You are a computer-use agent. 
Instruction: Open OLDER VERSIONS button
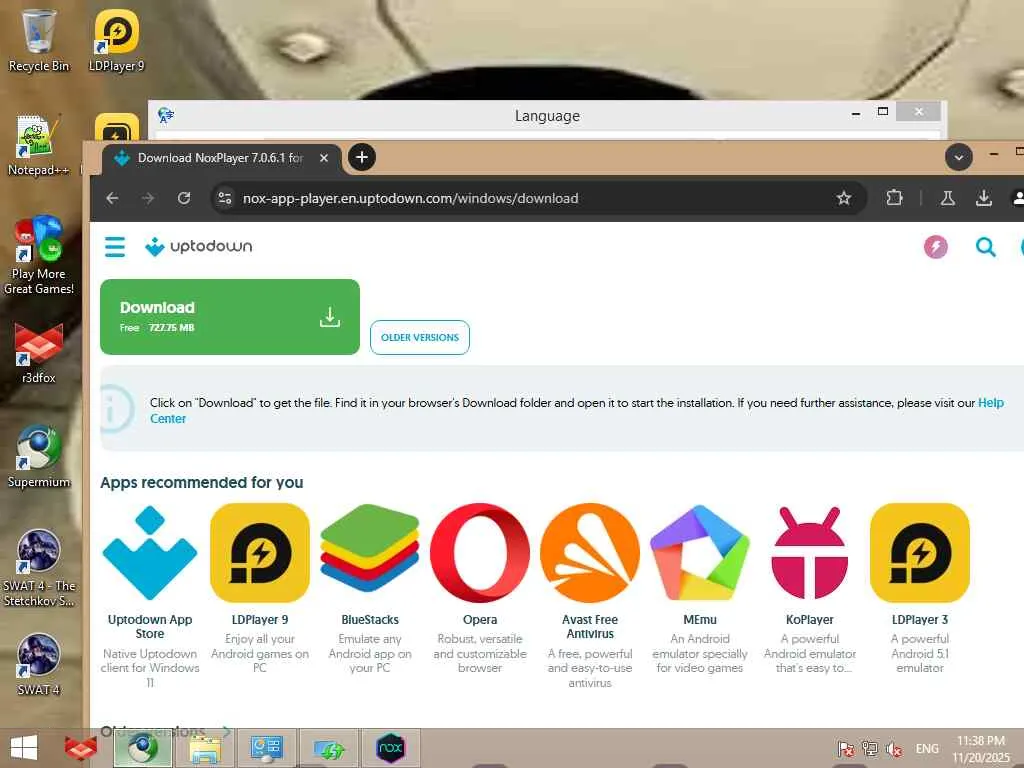pyautogui.click(x=420, y=338)
